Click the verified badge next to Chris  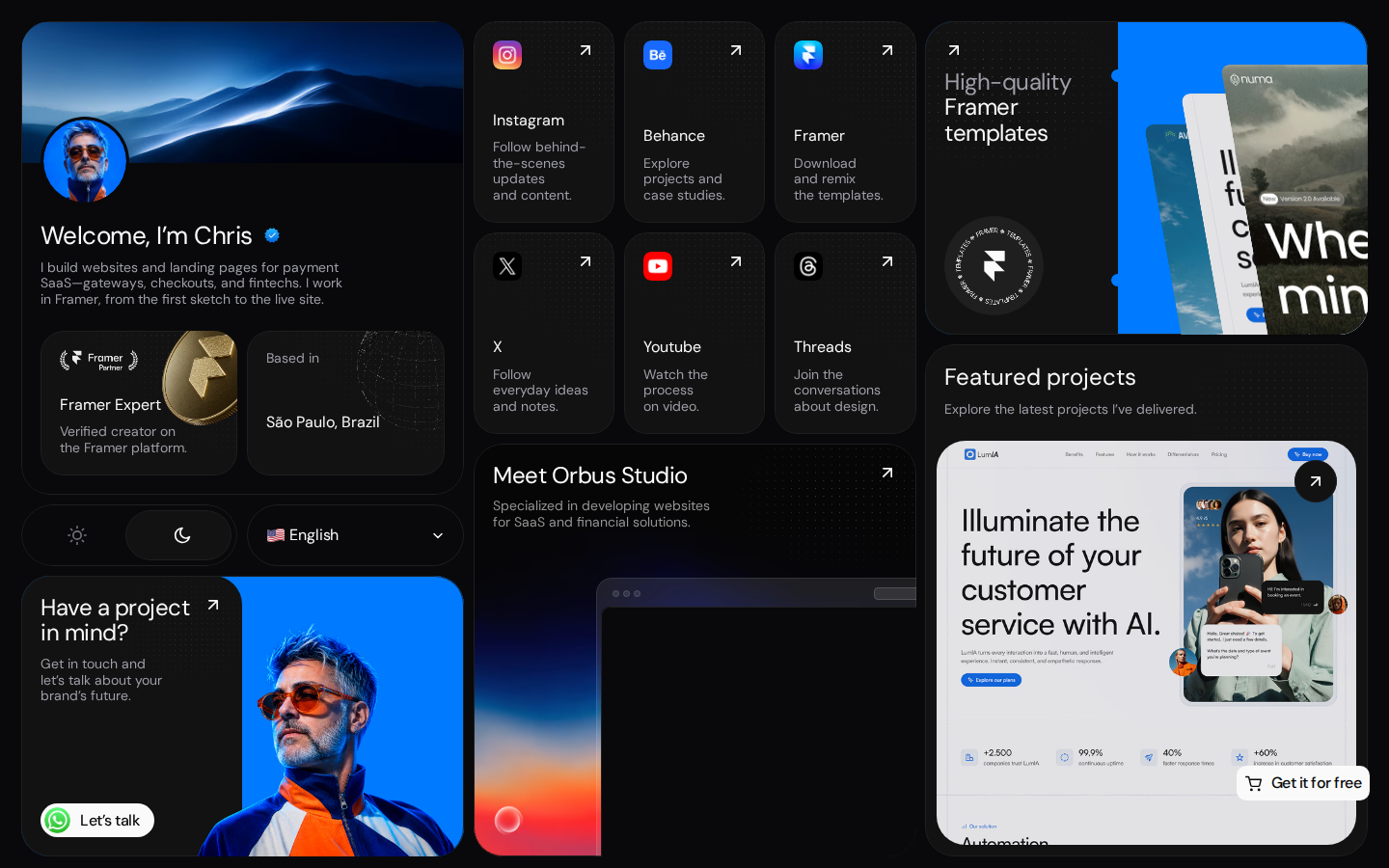(272, 235)
